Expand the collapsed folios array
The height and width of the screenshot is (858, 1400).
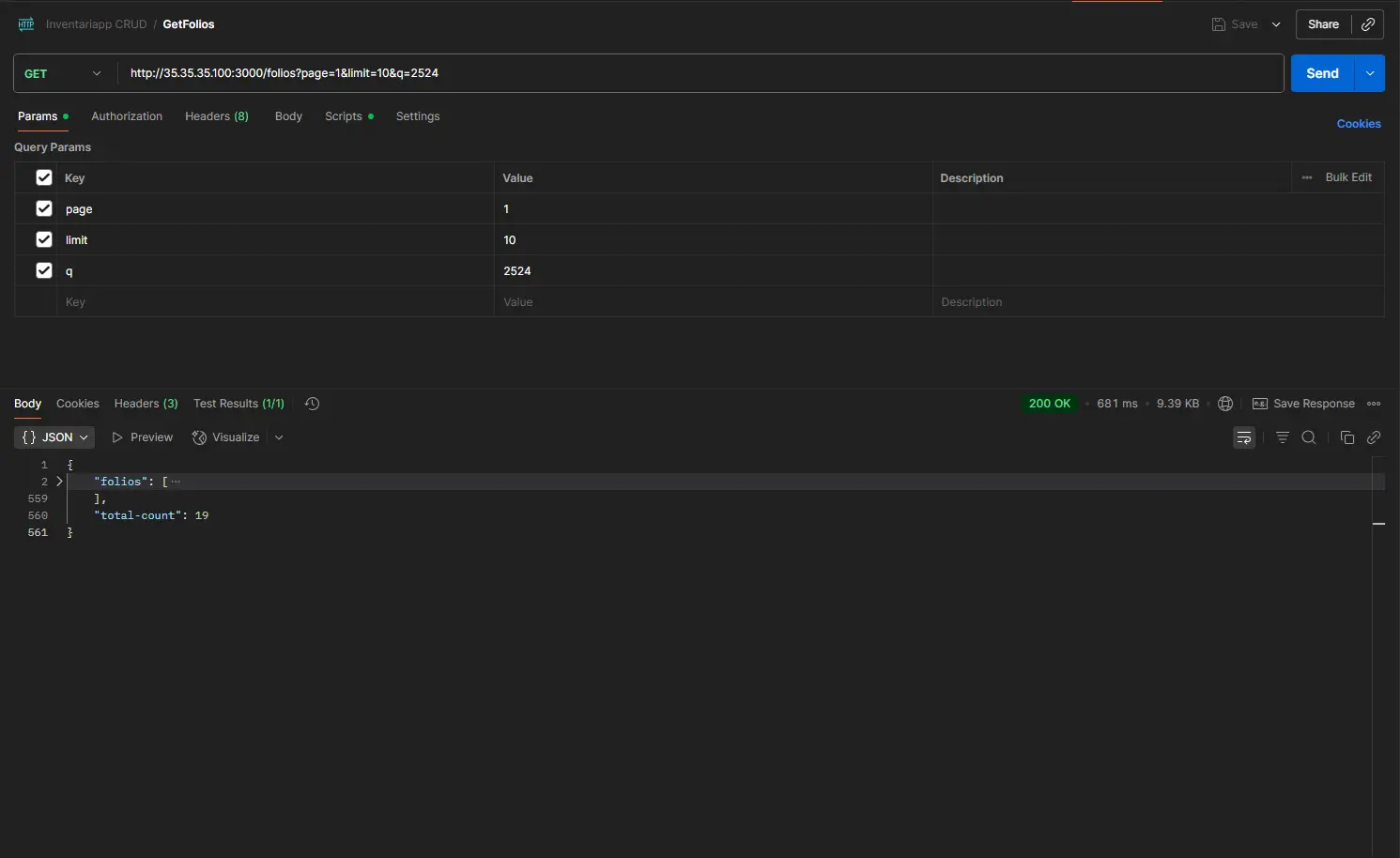click(59, 482)
